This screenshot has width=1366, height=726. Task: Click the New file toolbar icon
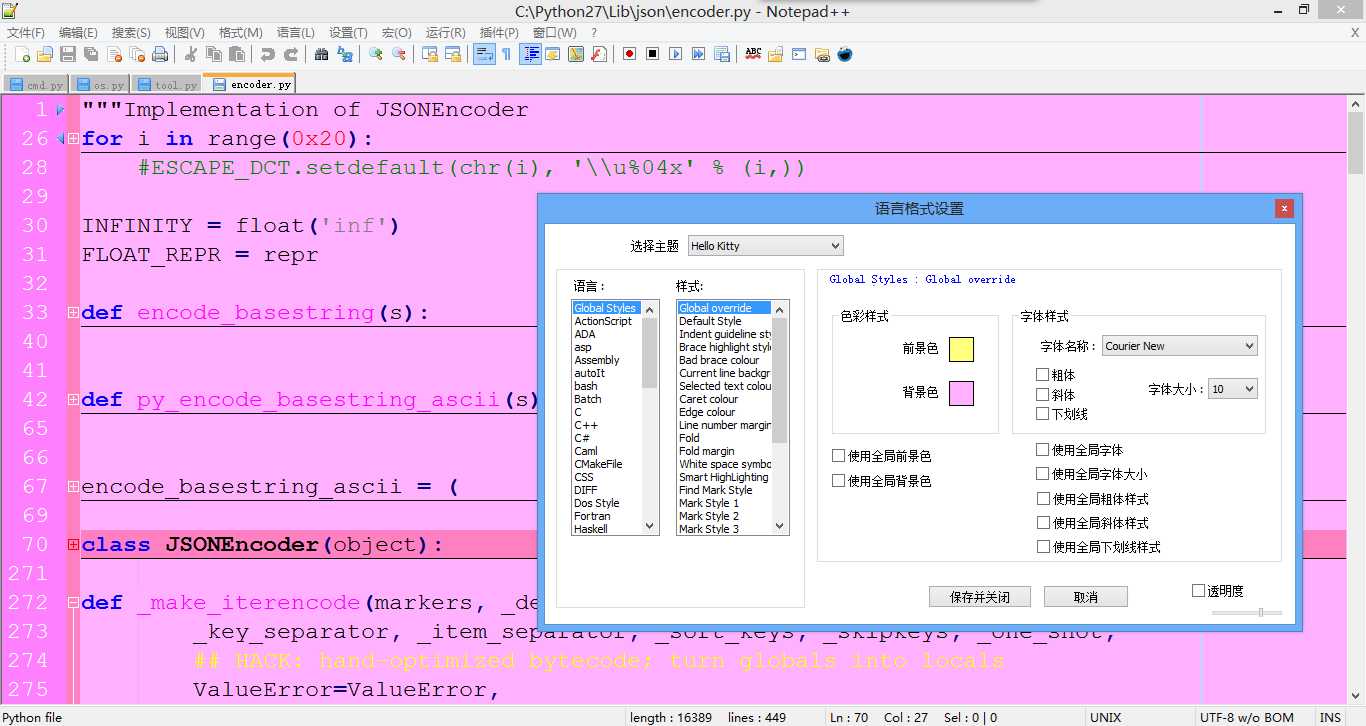tap(22, 55)
